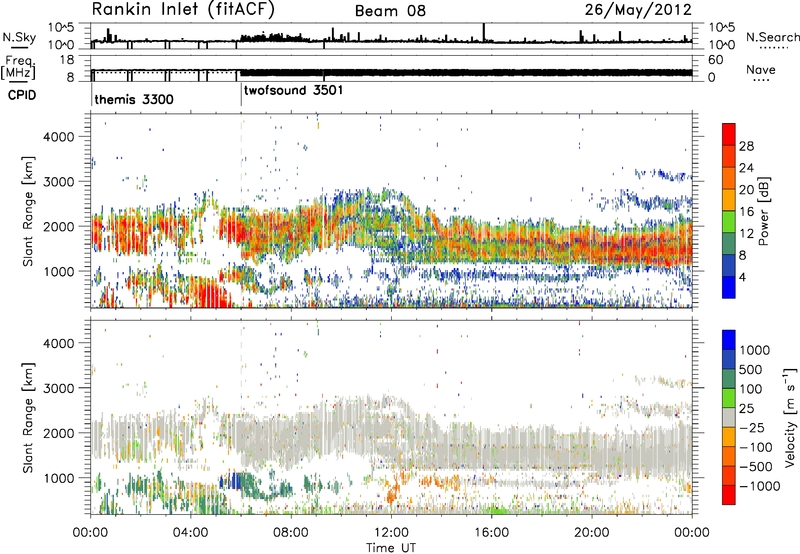Click the '18' tick on frequency axis
Viewport: 800px width, 554px height.
coord(67,60)
